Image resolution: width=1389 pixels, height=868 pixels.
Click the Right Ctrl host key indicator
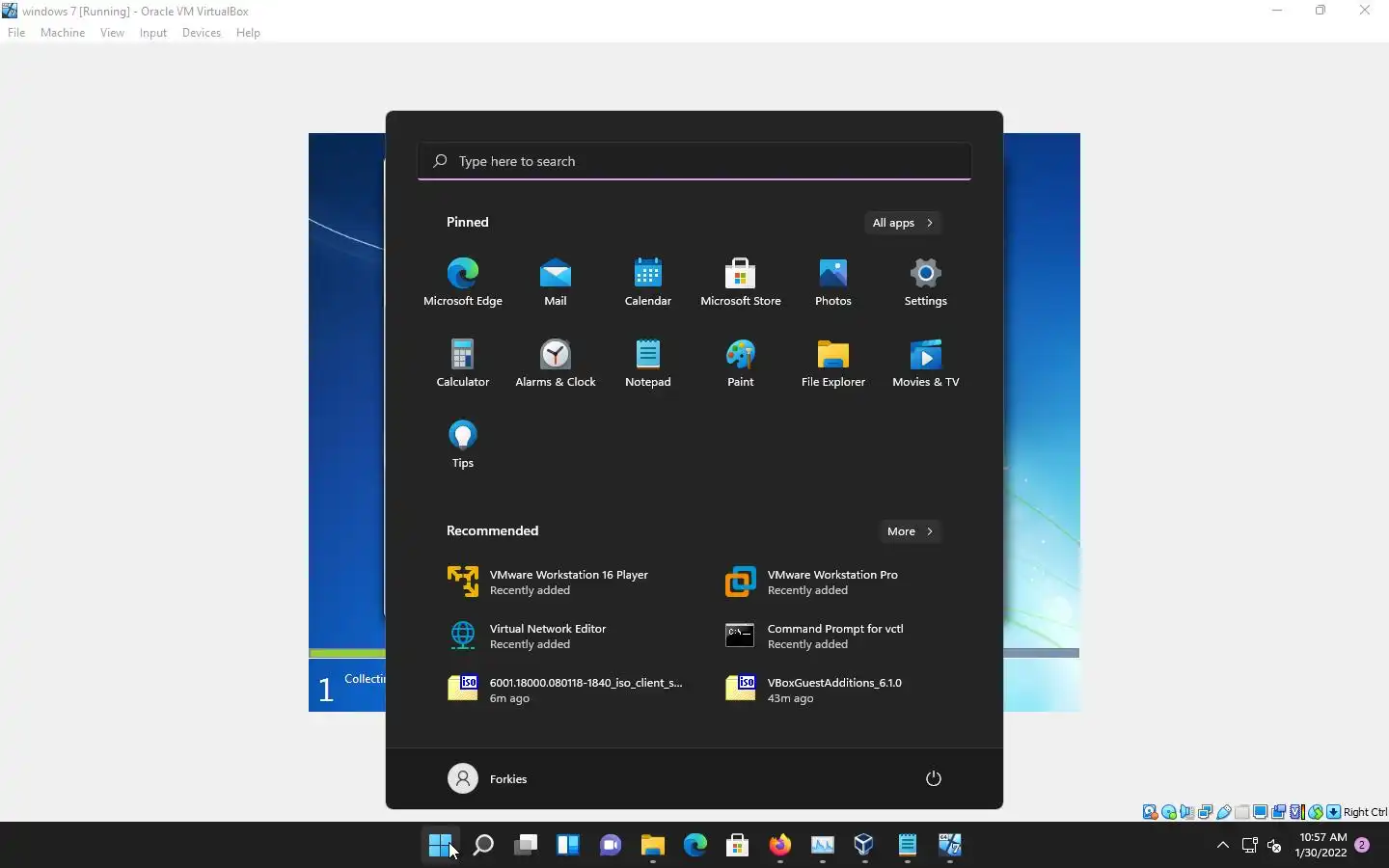coord(1365,812)
